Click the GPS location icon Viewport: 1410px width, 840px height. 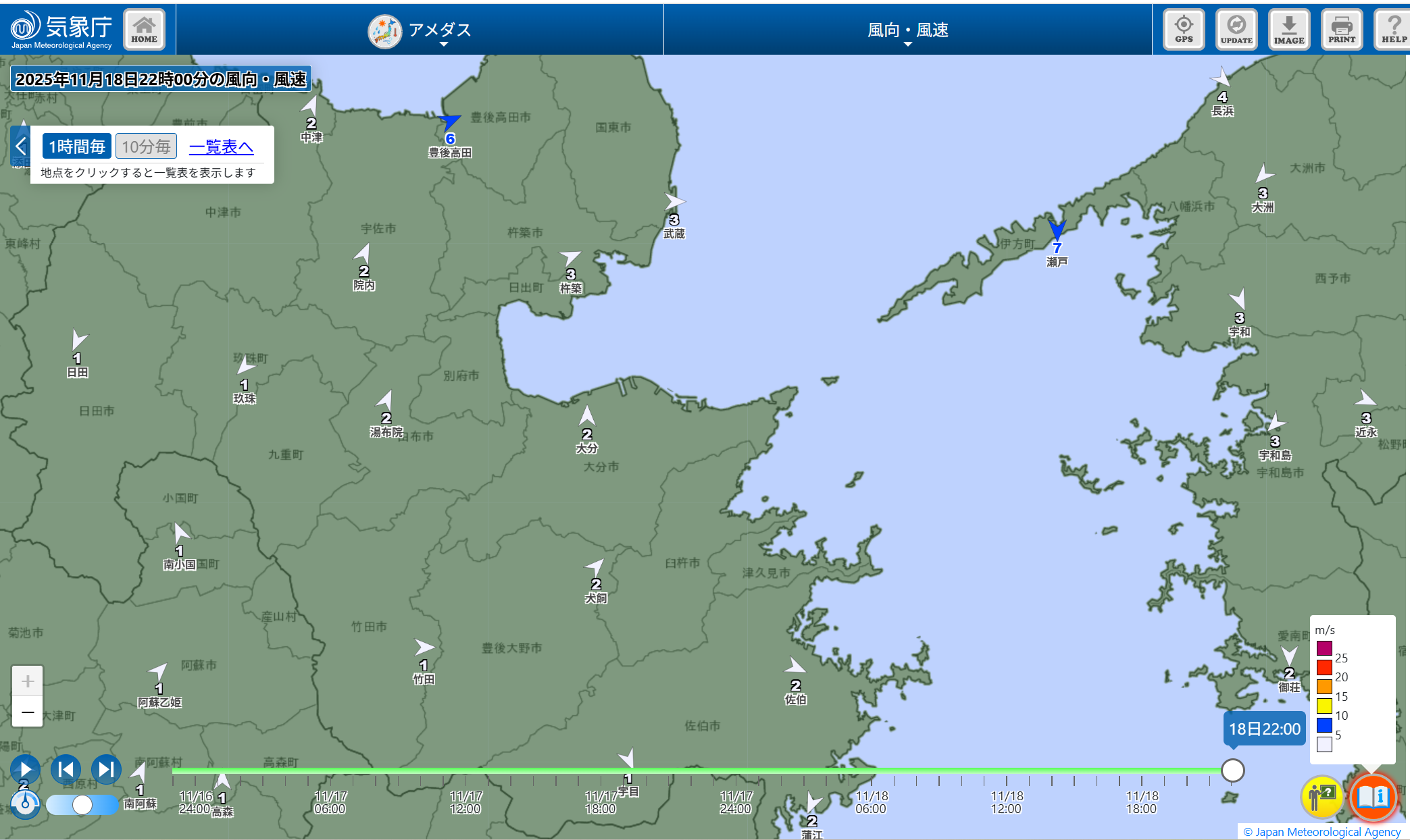[1184, 30]
